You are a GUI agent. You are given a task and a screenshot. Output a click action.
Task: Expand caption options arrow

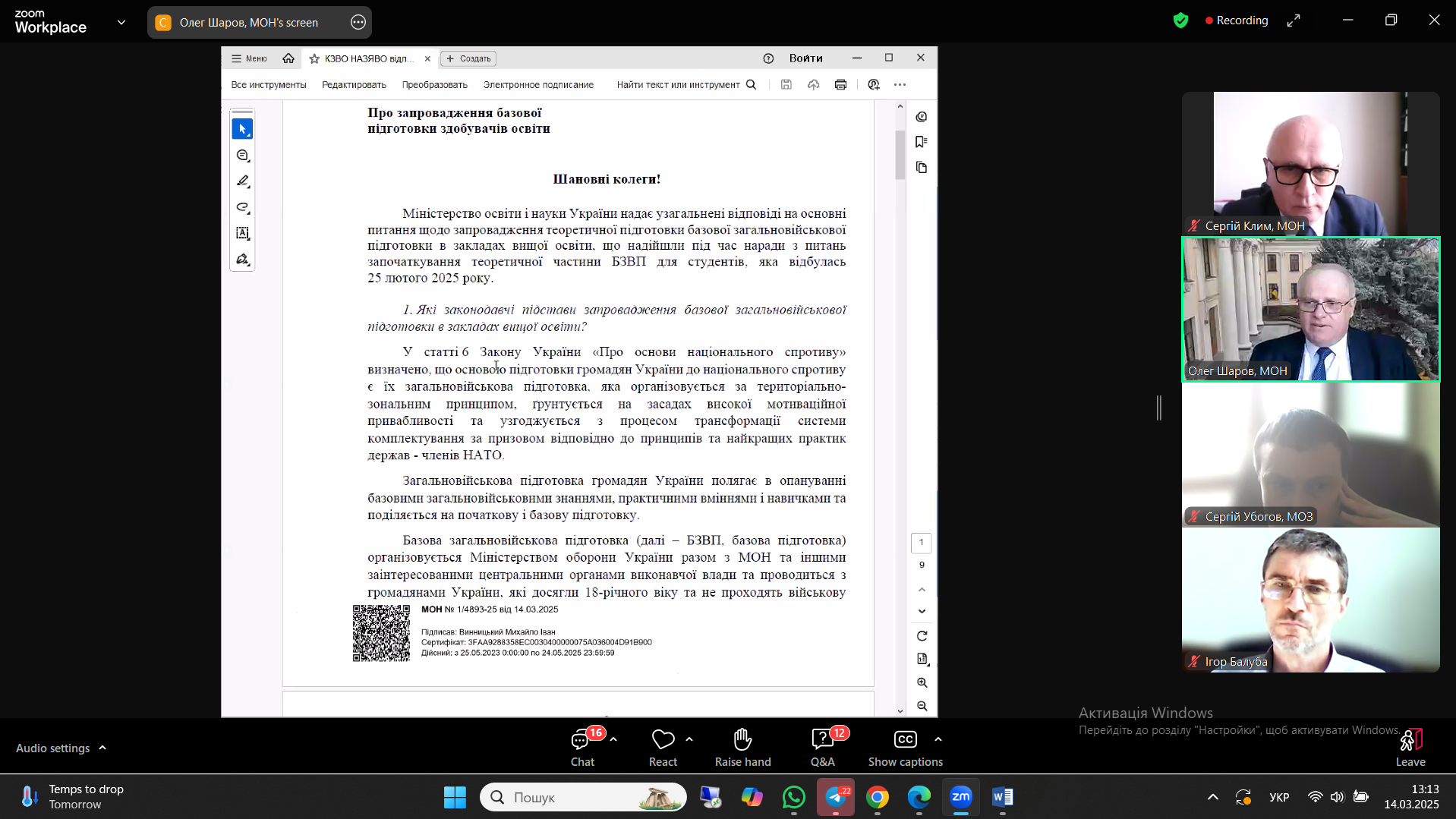click(x=938, y=739)
